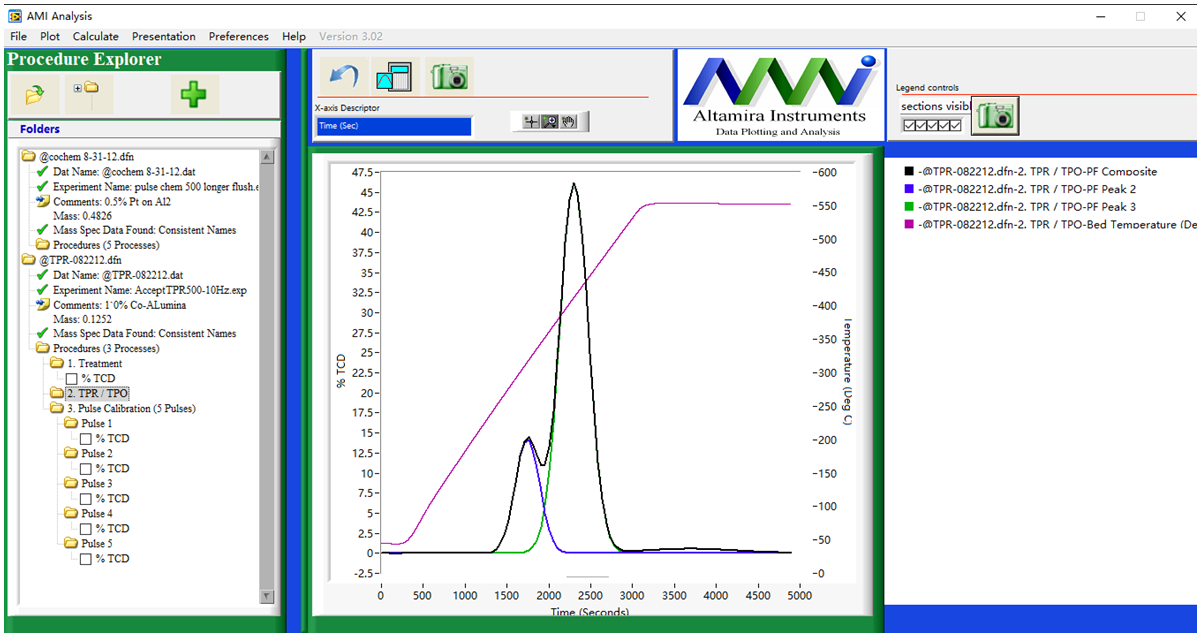Click the green plus add icon

pyautogui.click(x=193, y=95)
